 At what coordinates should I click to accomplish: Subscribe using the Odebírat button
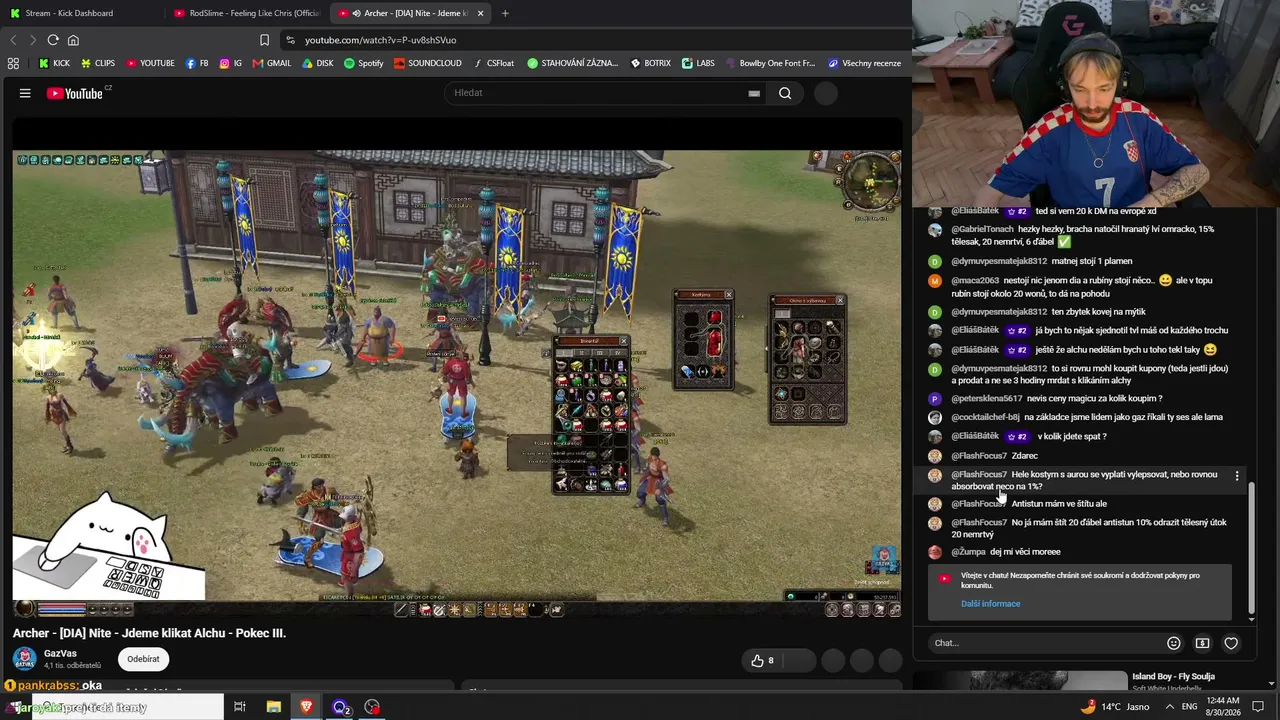[x=143, y=659]
